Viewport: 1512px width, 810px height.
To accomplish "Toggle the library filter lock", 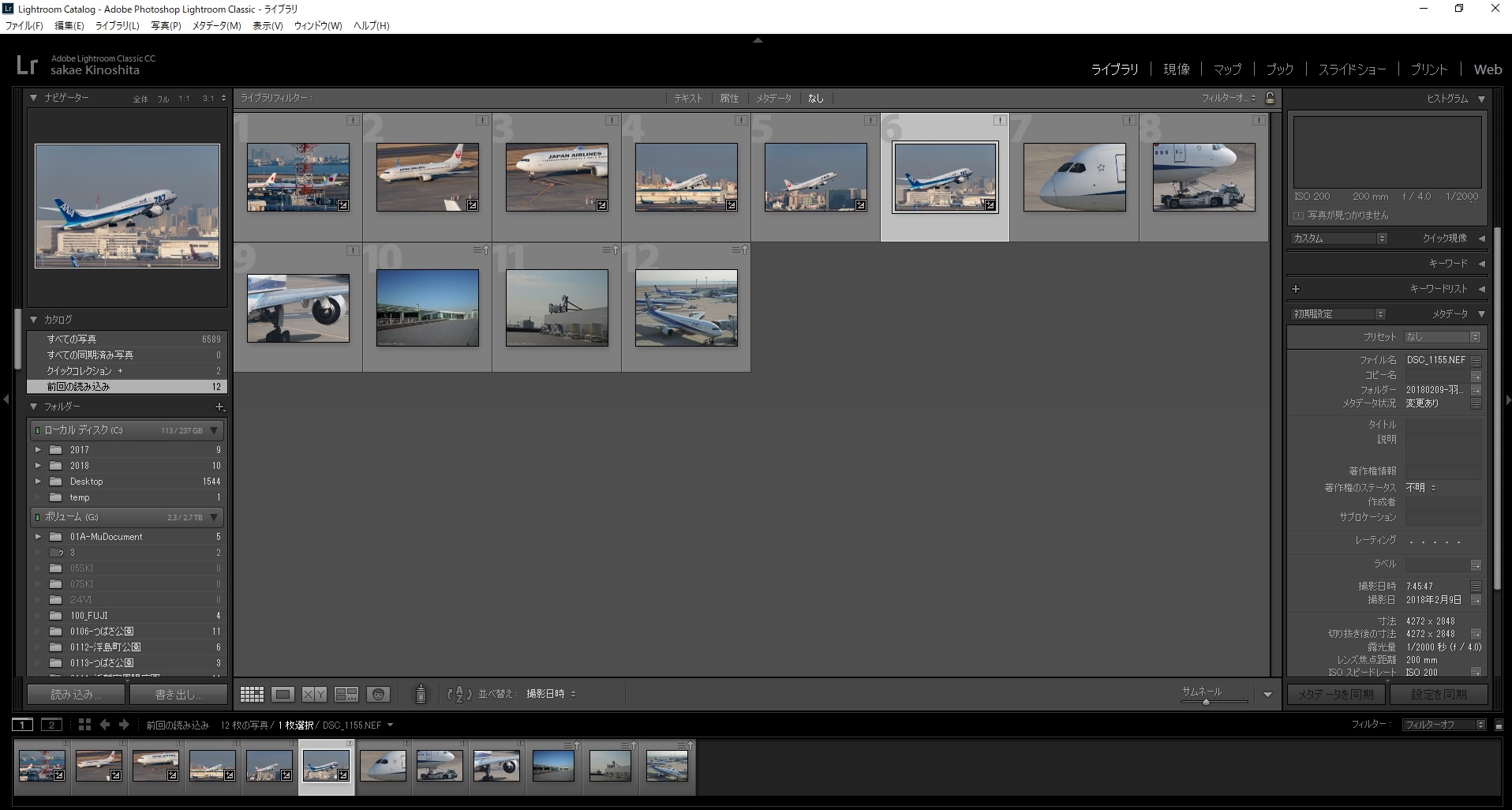I will pyautogui.click(x=1270, y=98).
